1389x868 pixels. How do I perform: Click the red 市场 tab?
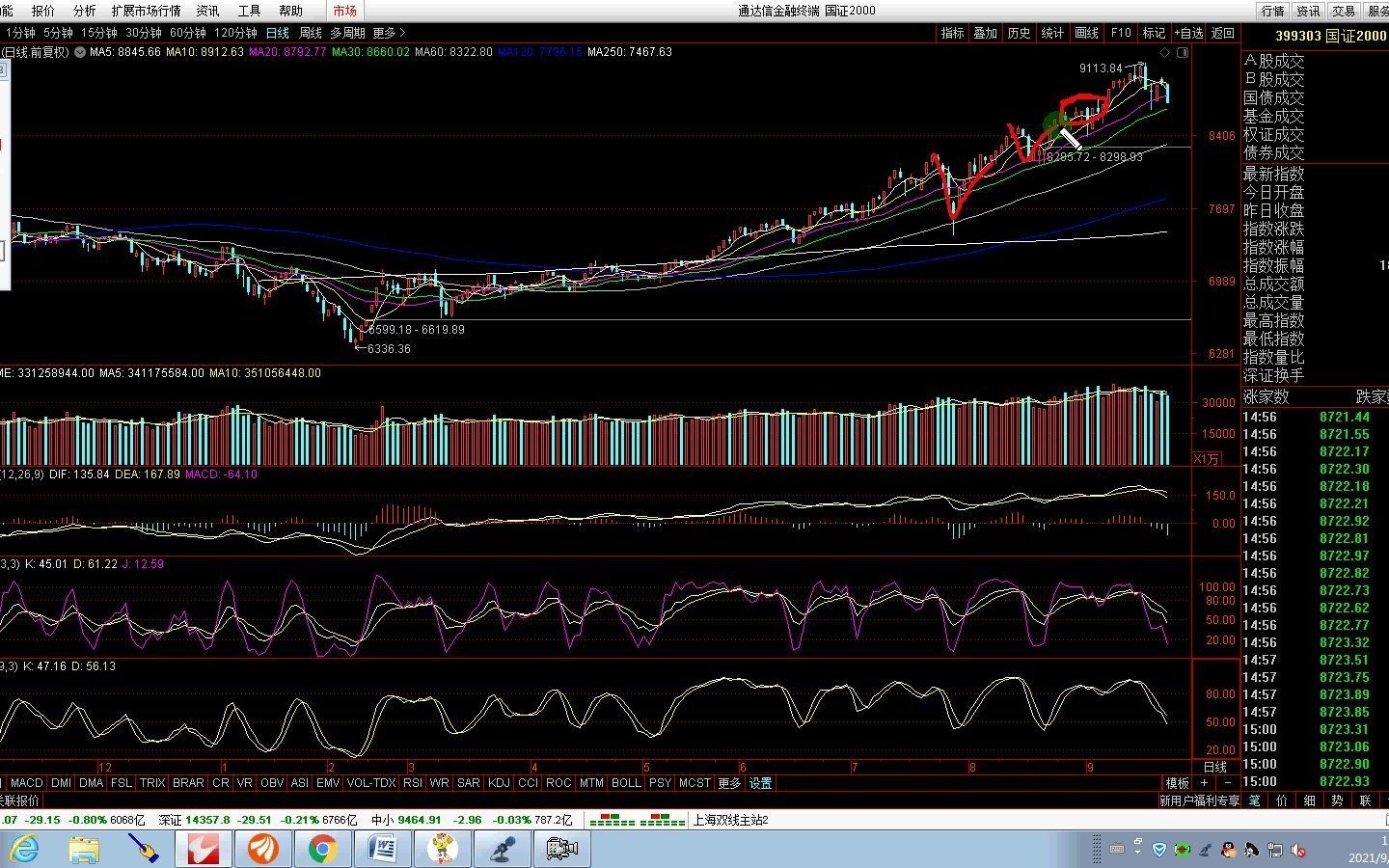344,11
